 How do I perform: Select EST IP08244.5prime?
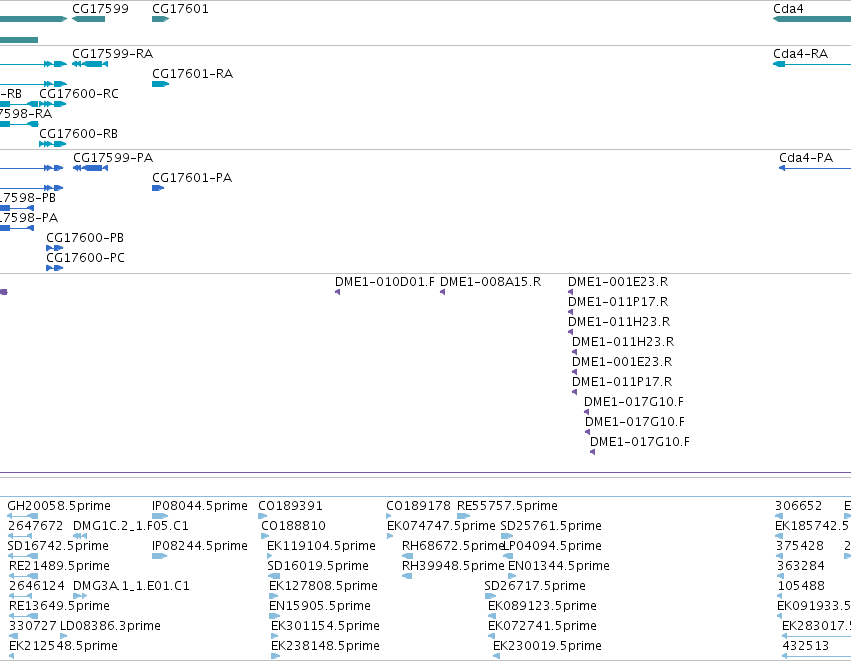pyautogui.click(x=200, y=546)
